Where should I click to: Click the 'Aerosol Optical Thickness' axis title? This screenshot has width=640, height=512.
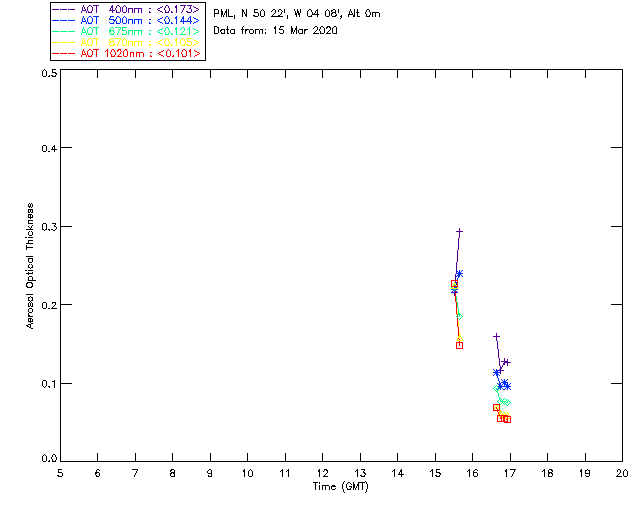(x=29, y=266)
